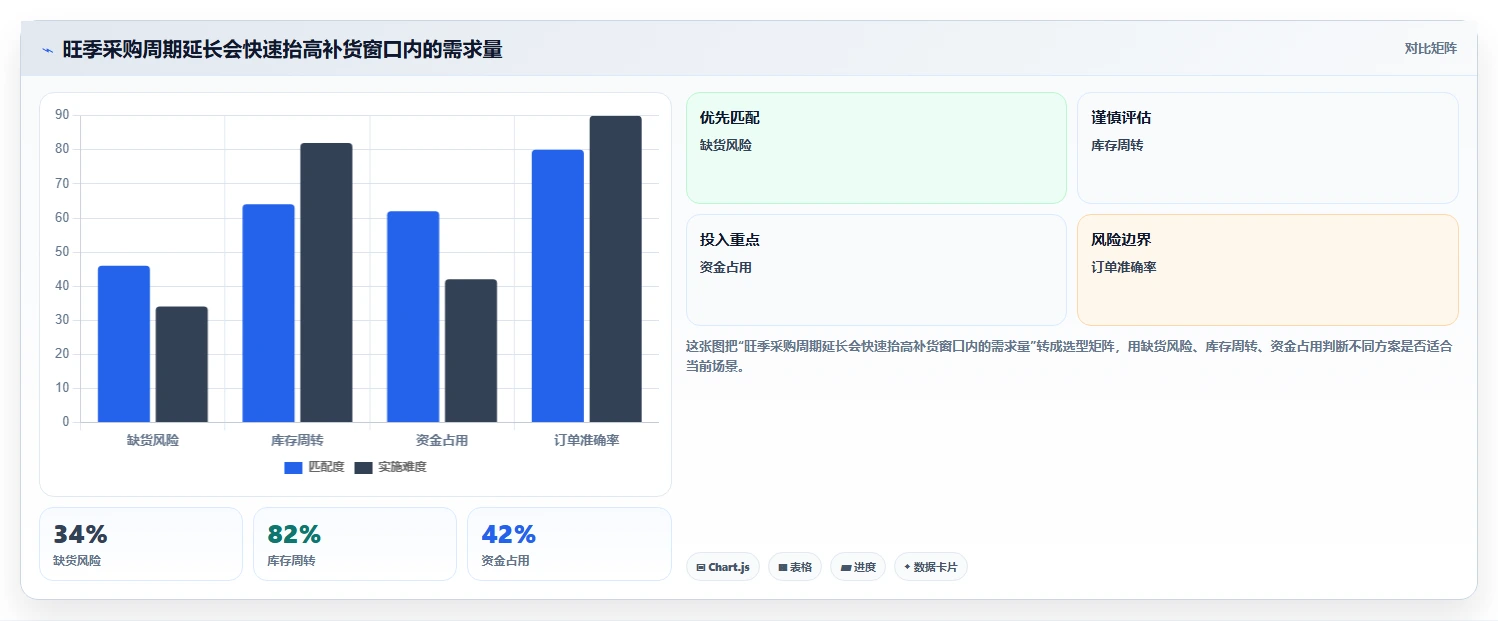Click the icon in the Chart.js chip
Screen dimensions: 1498x621
coord(701,567)
